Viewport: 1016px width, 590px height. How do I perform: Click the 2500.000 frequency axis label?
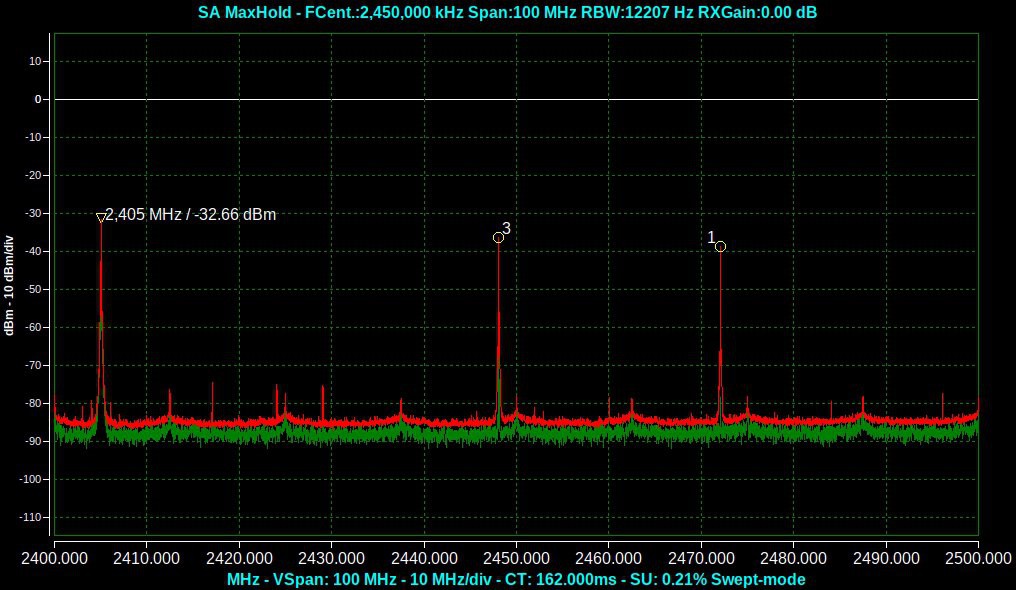976,556
